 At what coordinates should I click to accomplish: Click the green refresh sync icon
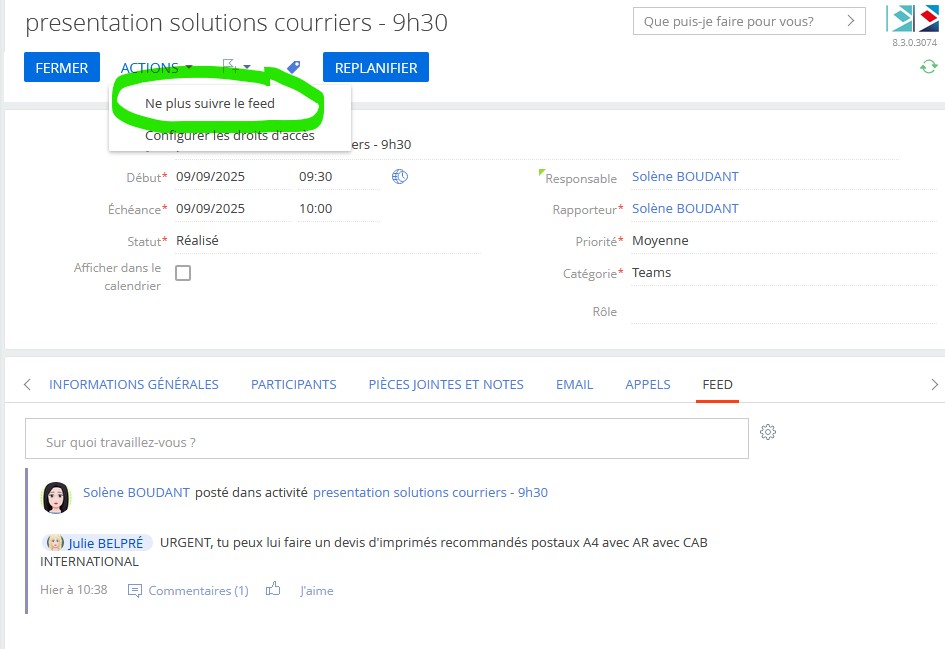929,67
